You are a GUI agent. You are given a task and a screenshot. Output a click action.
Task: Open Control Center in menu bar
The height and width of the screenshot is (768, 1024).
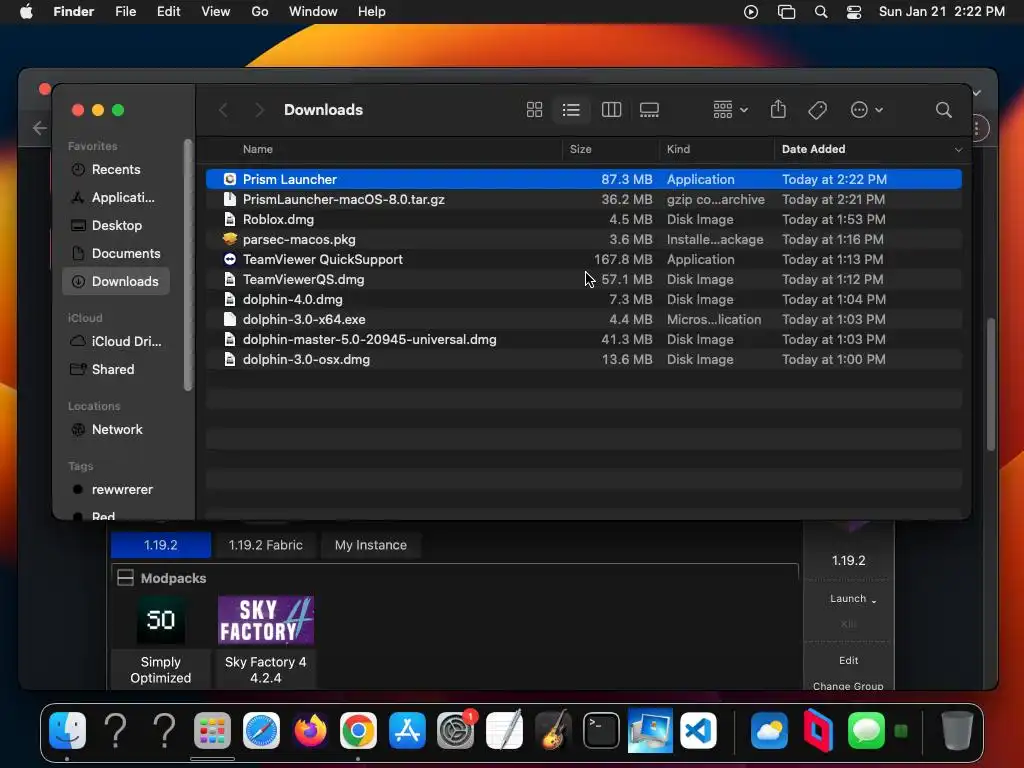(854, 12)
